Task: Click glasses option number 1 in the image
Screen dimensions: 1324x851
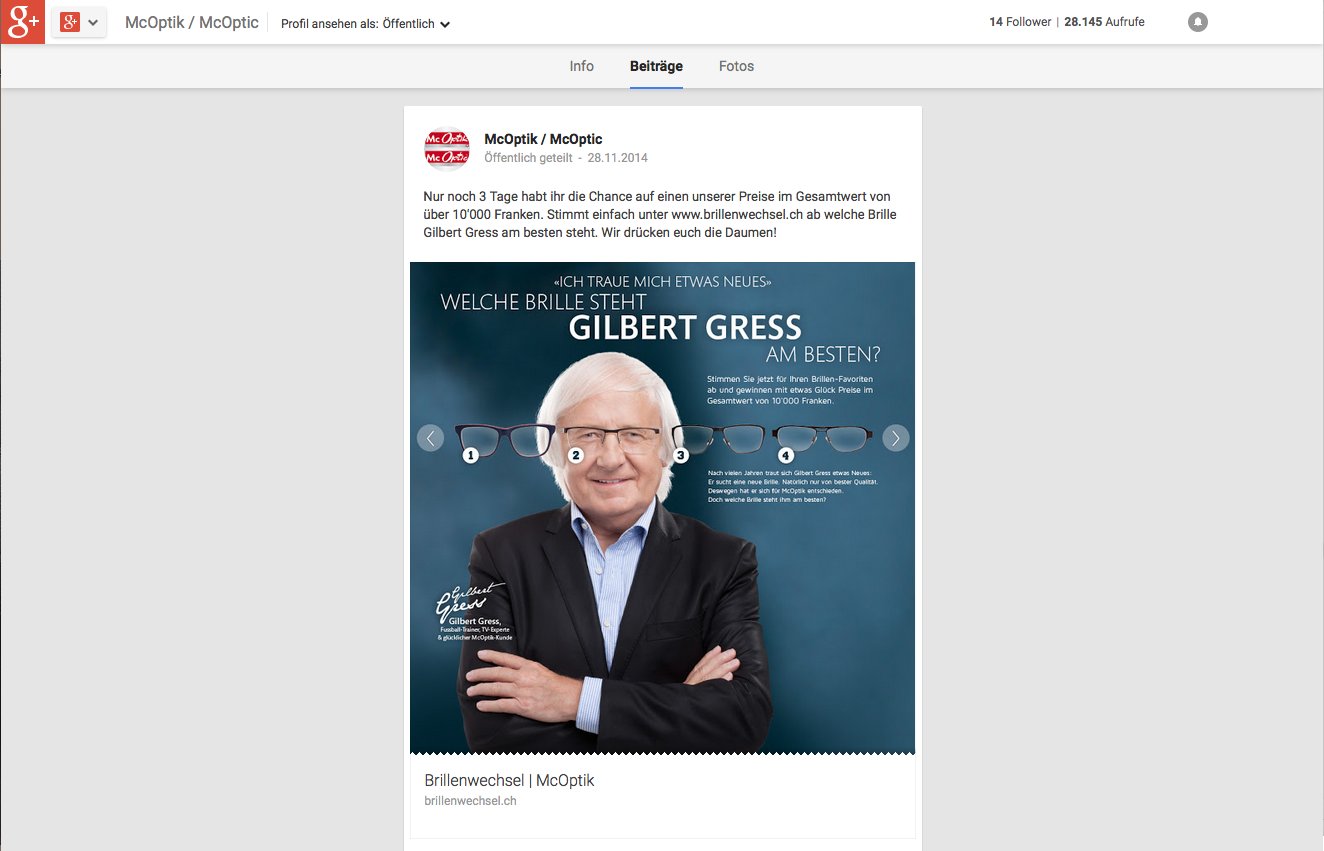Action: pyautogui.click(x=505, y=441)
